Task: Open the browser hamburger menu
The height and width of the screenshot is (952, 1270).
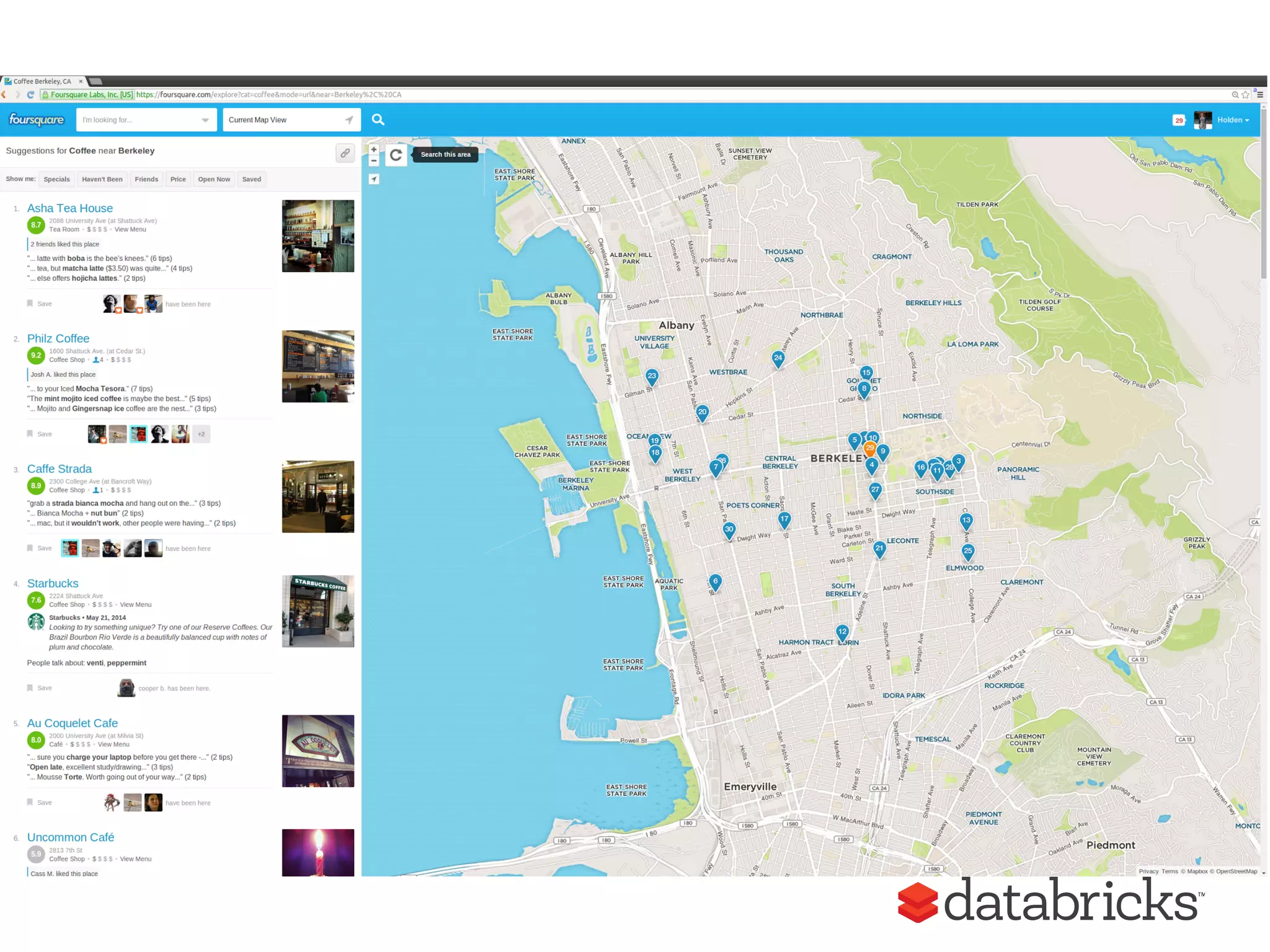Action: (1260, 95)
